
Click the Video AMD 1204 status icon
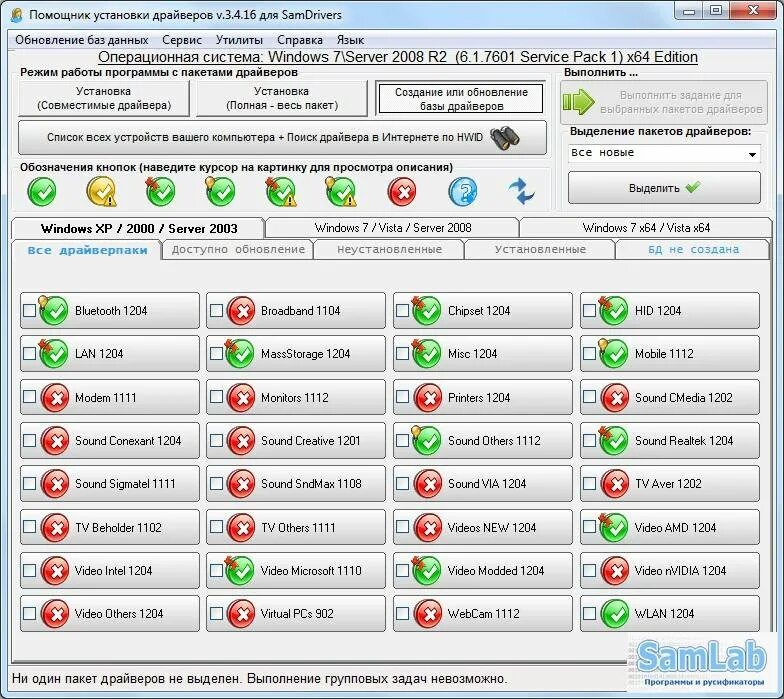pos(614,528)
